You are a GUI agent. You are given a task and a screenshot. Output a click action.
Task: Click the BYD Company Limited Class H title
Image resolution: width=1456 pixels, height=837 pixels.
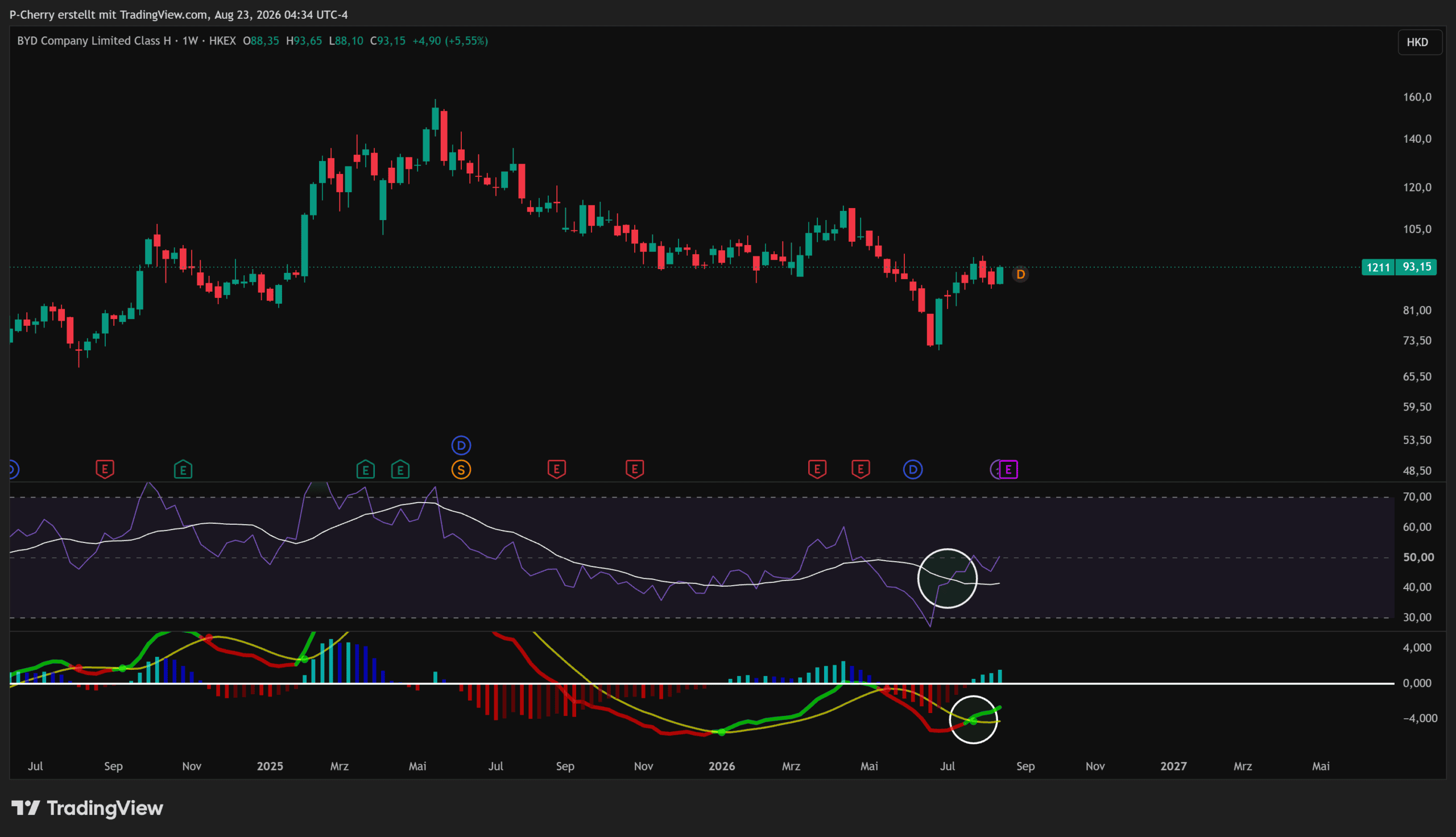tap(94, 41)
